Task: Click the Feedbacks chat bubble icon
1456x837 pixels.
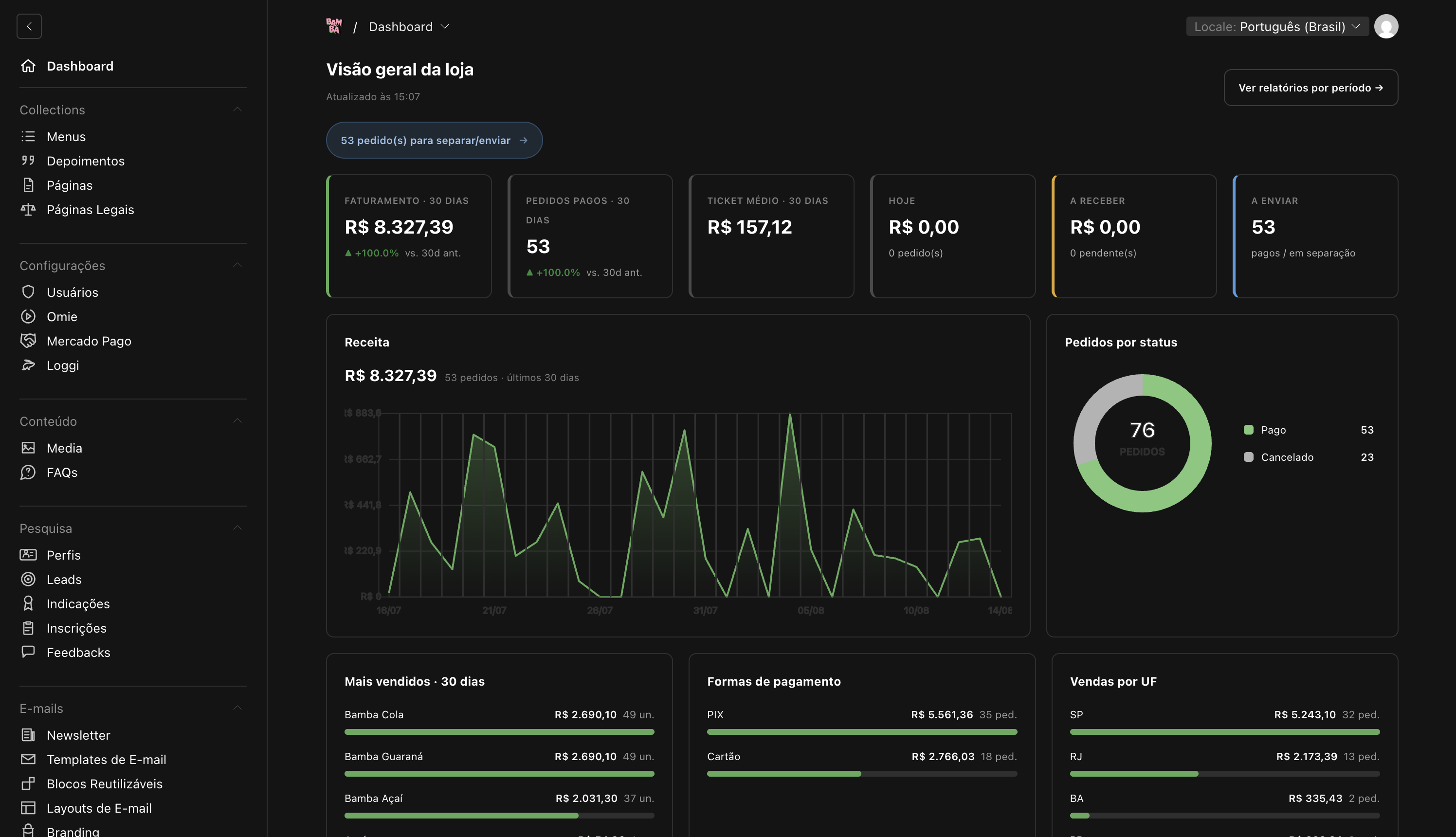Action: pos(28,652)
